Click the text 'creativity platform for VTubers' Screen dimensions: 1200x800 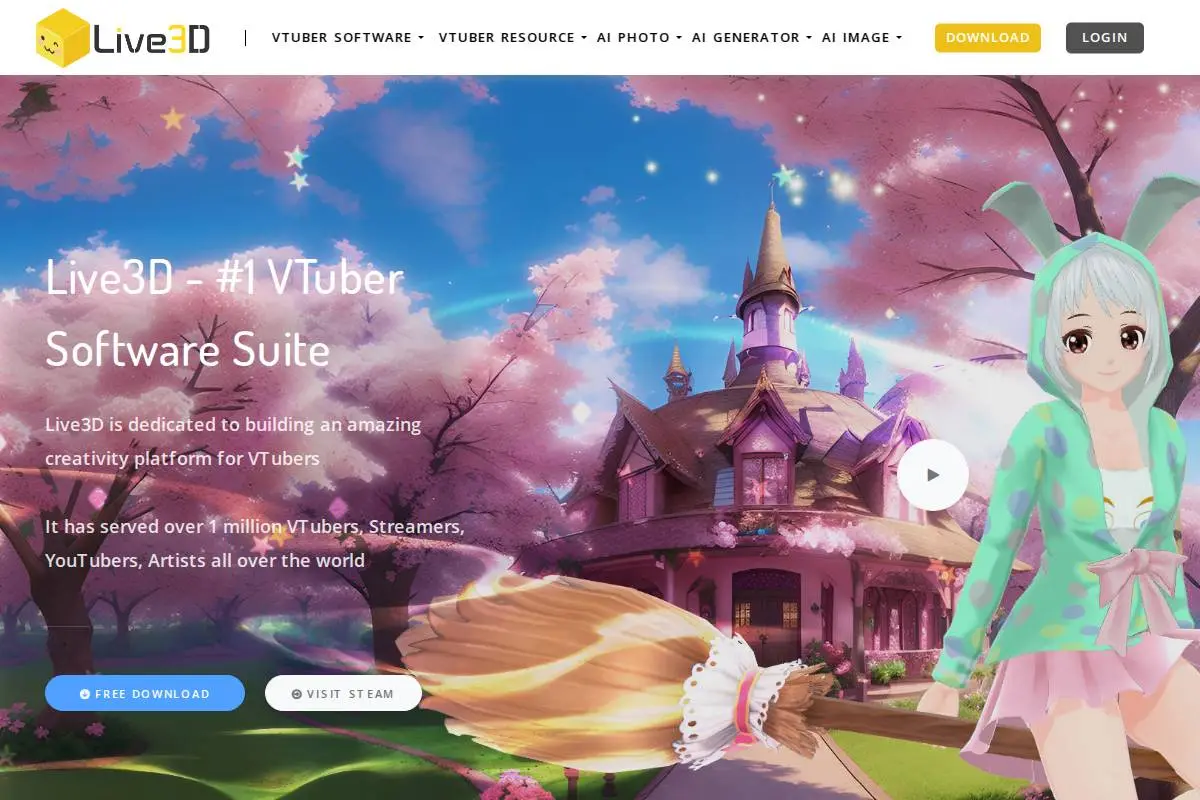[182, 459]
